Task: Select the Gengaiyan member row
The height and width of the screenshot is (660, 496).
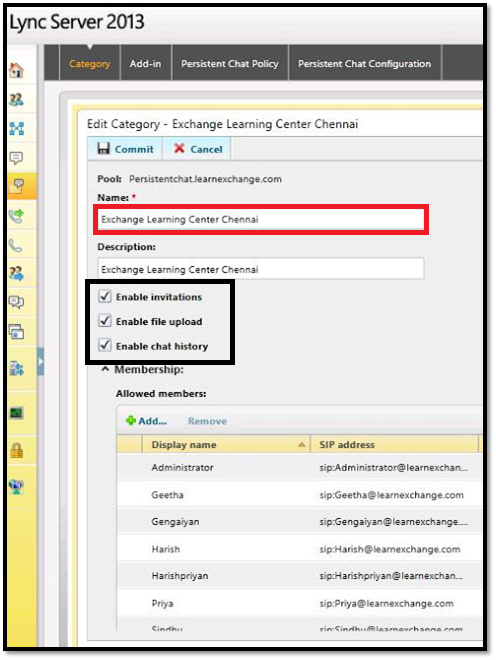Action: click(299, 522)
